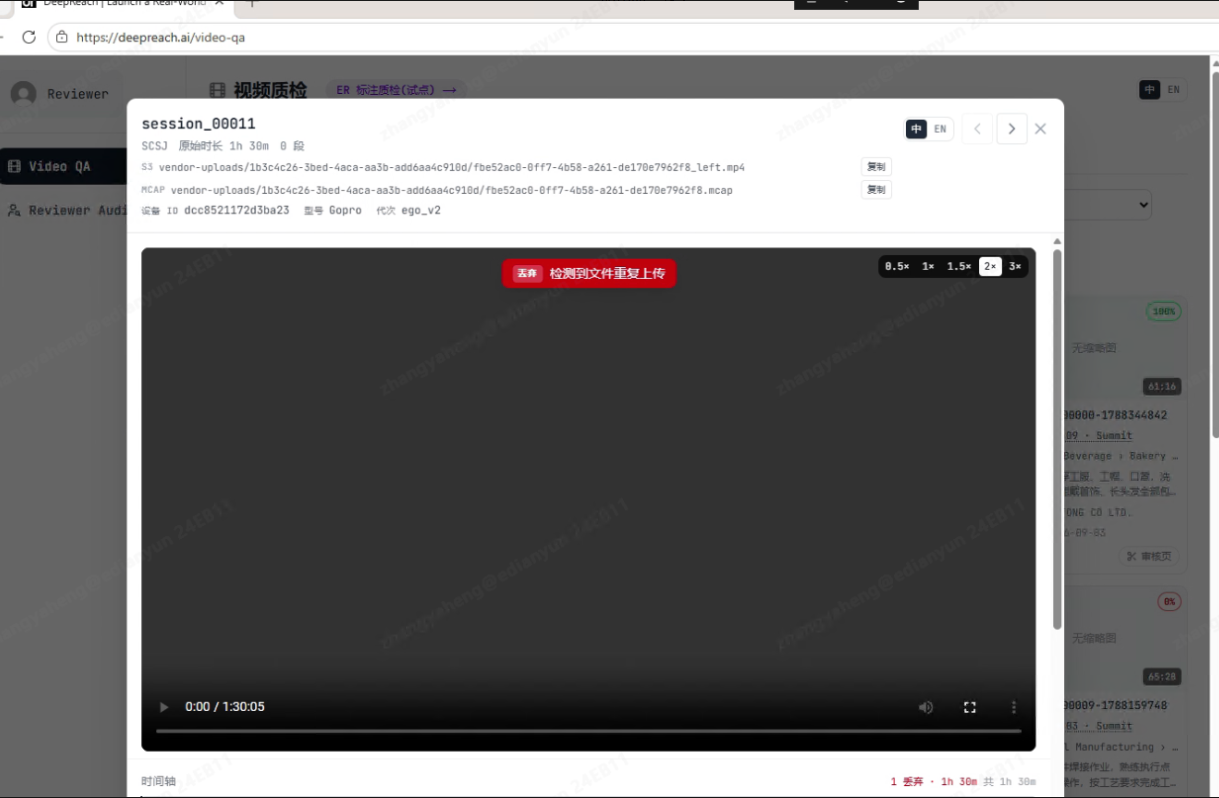Open the ER 标注质检(试点) link
This screenshot has height=798, width=1219.
tap(396, 90)
